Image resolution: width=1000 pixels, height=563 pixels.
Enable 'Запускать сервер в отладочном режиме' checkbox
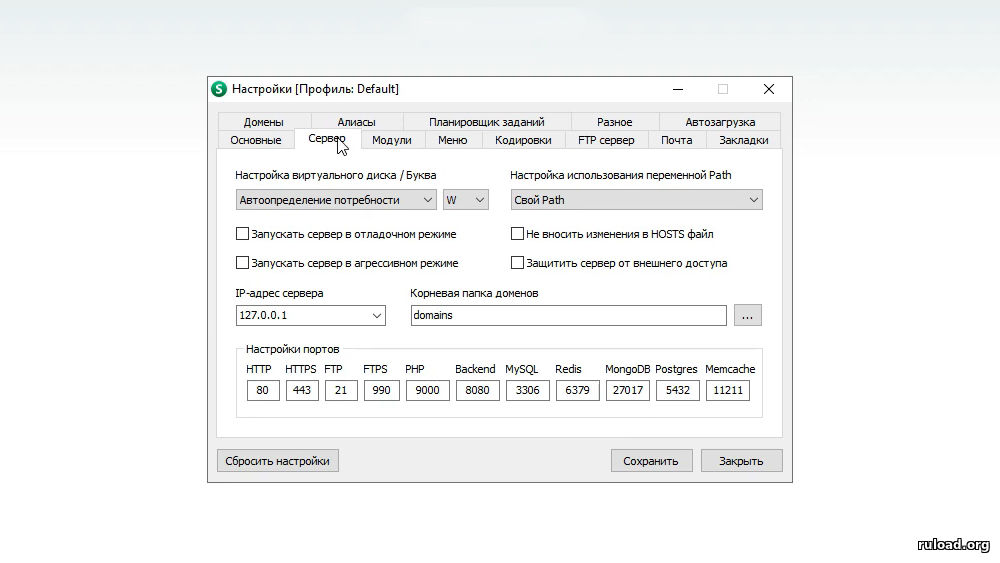point(242,234)
